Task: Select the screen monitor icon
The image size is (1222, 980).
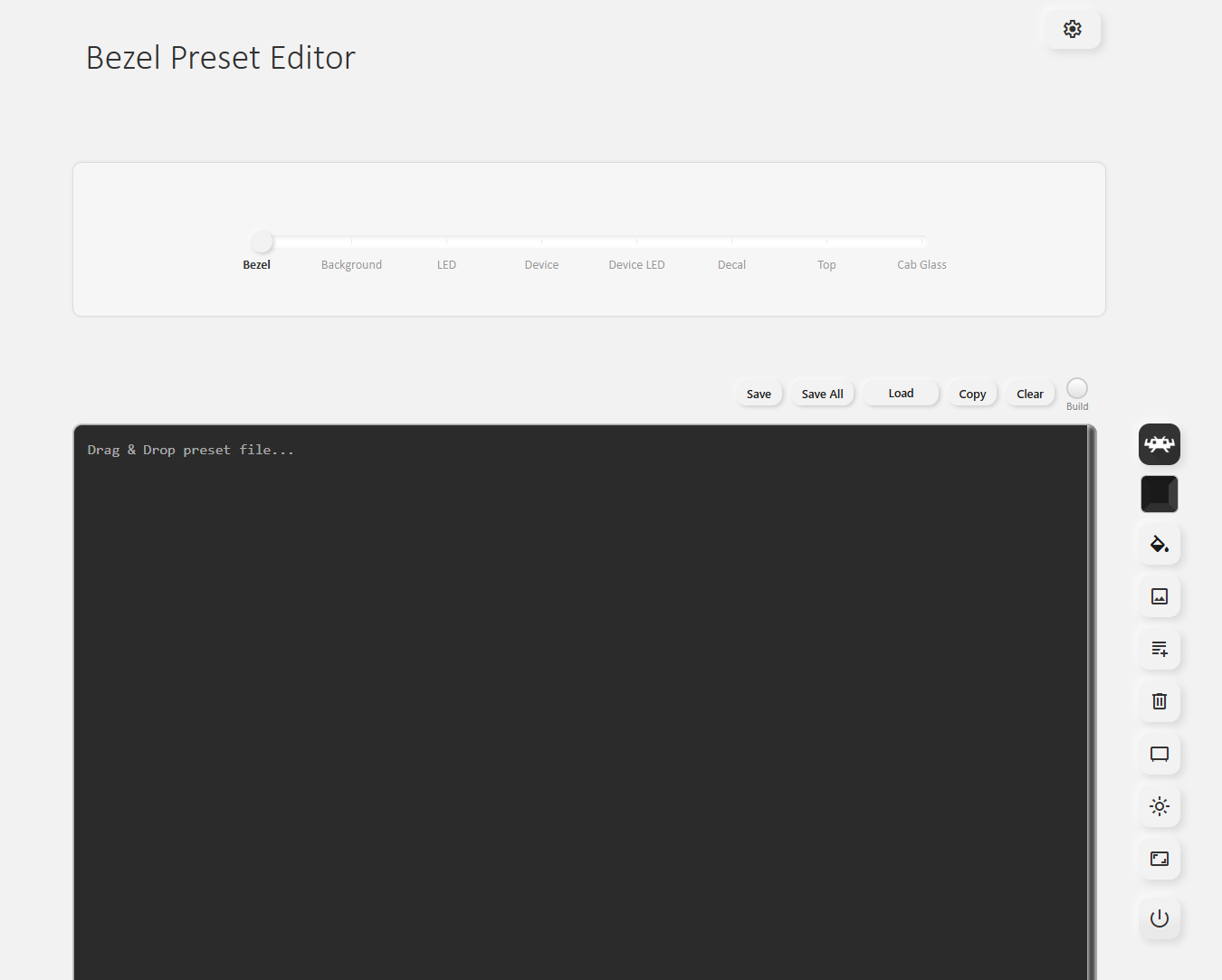Action: click(x=1159, y=754)
